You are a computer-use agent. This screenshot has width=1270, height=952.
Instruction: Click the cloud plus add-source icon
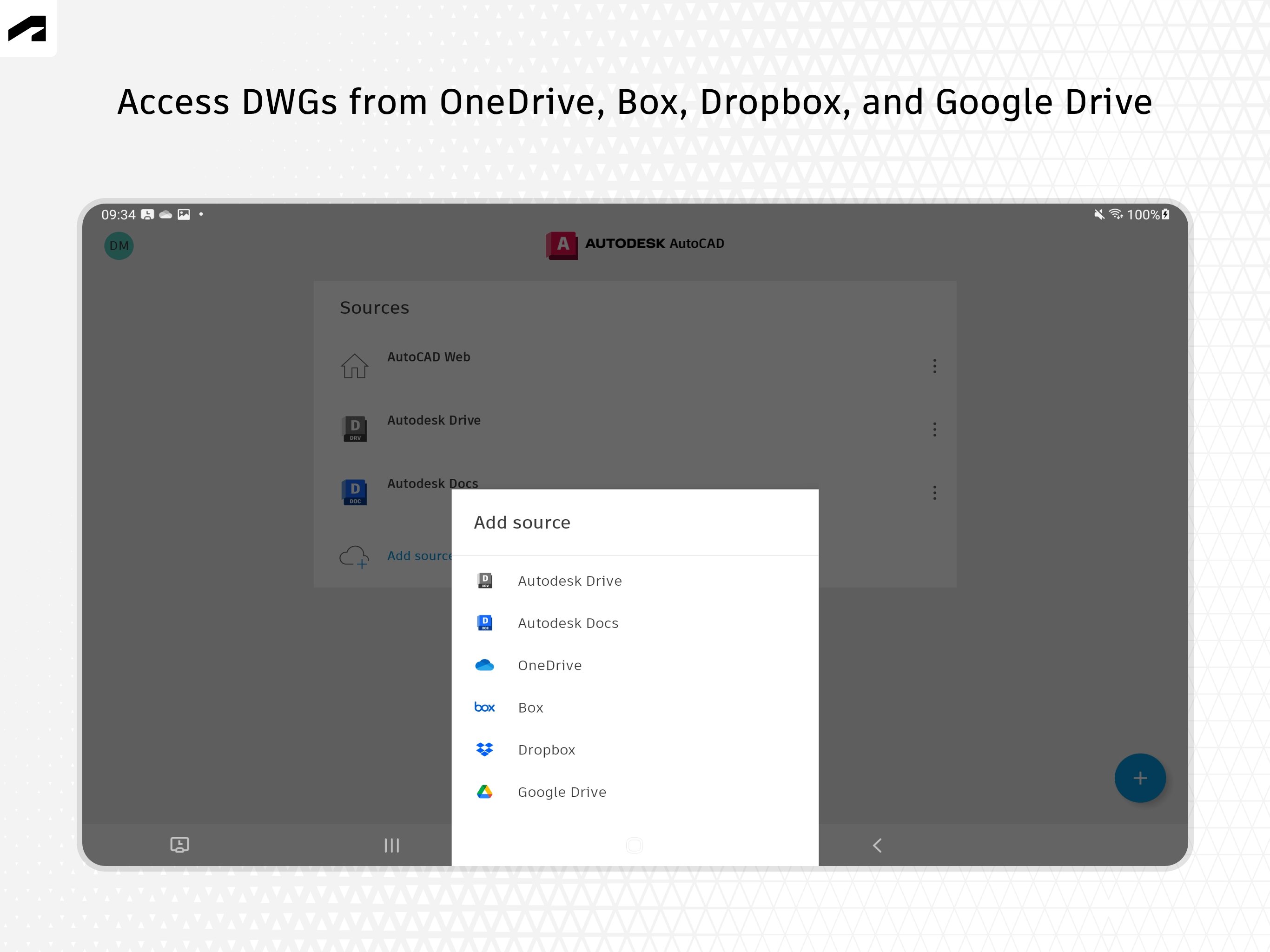click(354, 556)
